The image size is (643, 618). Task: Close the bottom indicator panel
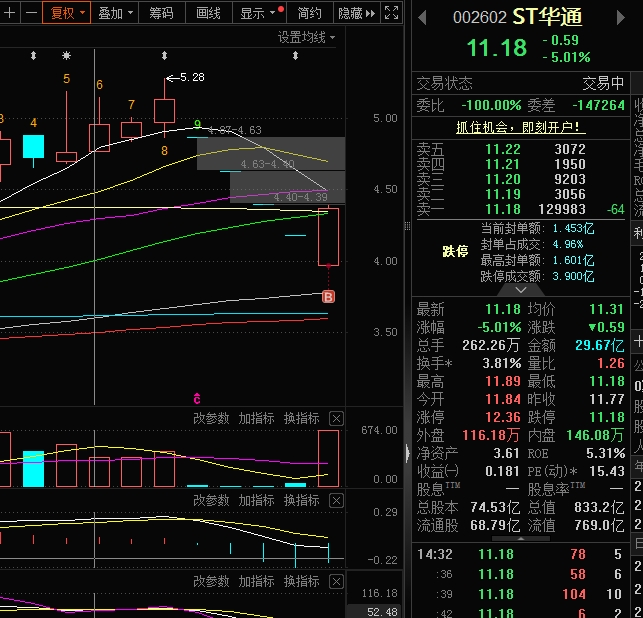click(x=336, y=582)
